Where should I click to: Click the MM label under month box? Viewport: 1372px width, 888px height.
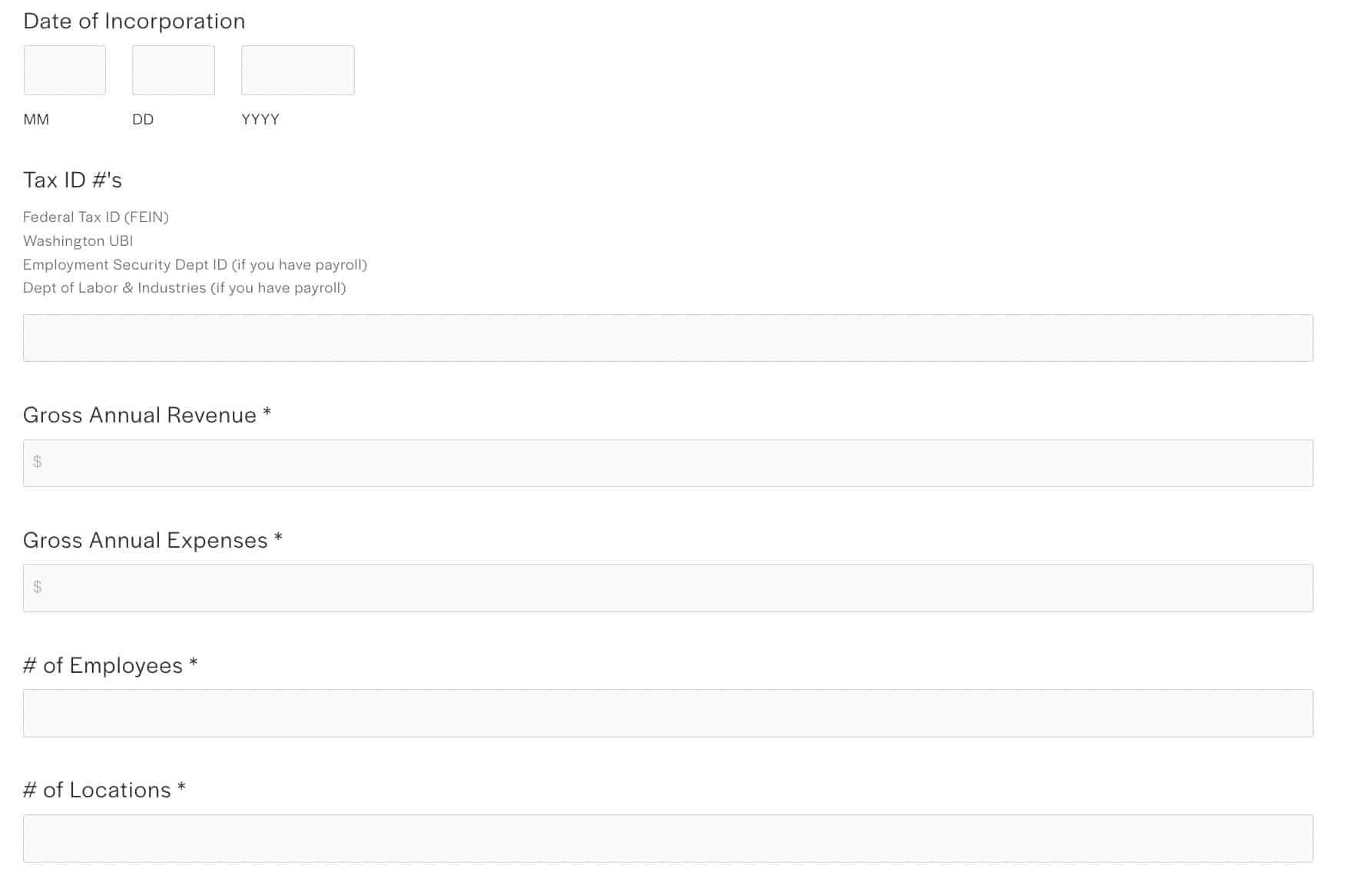[36, 120]
